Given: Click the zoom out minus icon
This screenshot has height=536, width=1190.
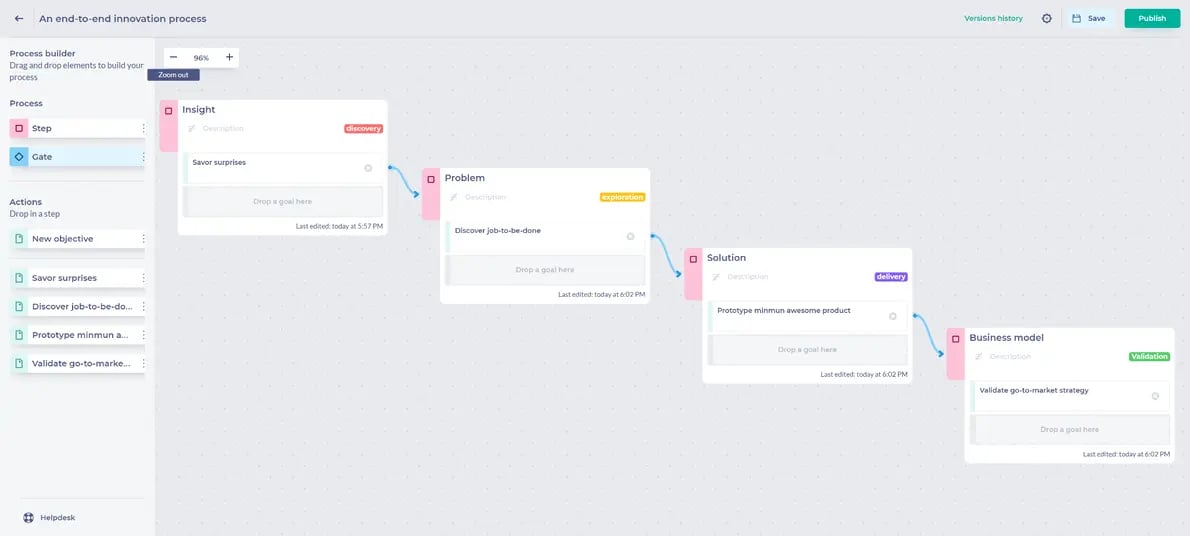Looking at the screenshot, I should (174, 58).
